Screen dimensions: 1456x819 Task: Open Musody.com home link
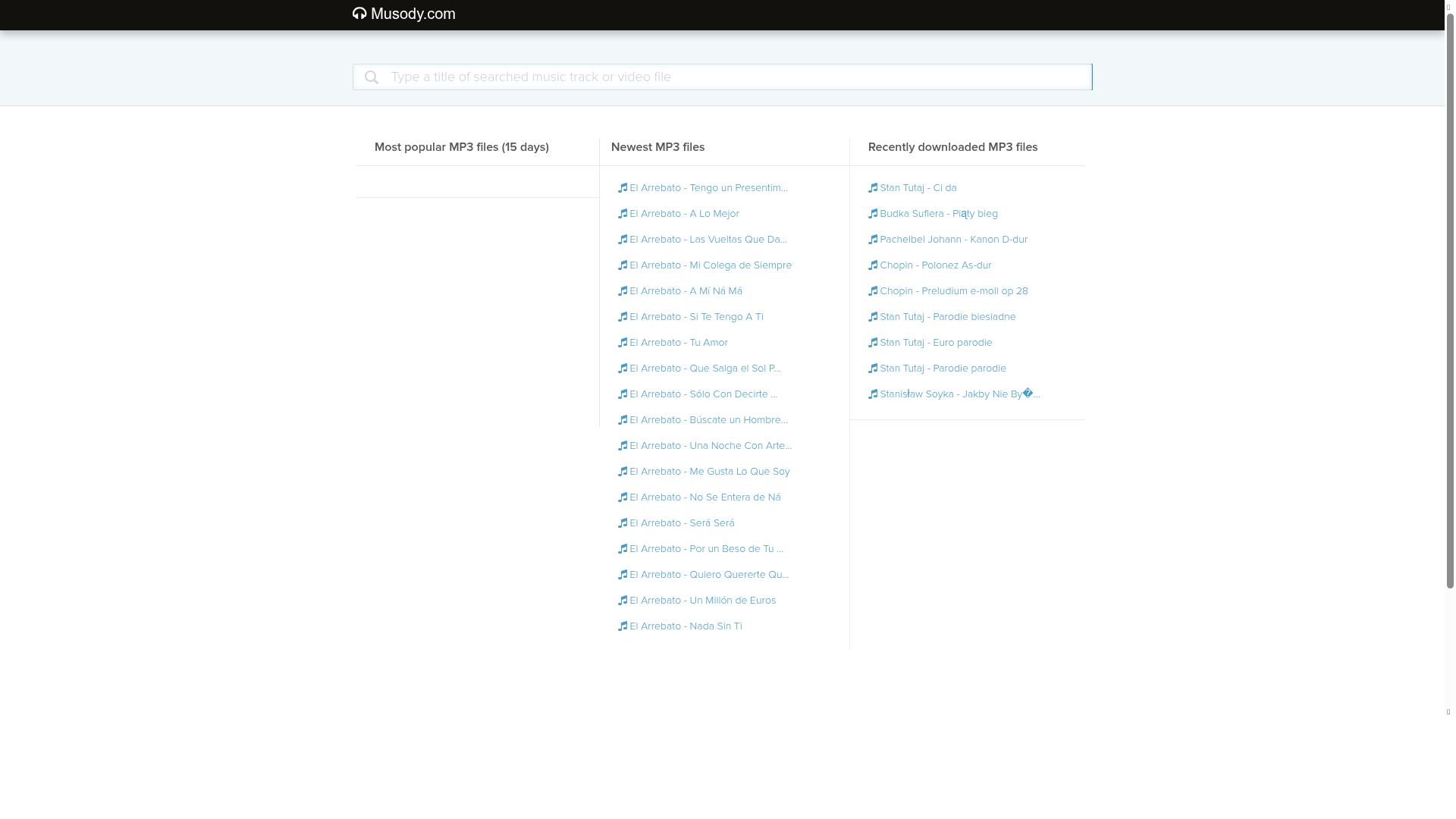(x=413, y=14)
